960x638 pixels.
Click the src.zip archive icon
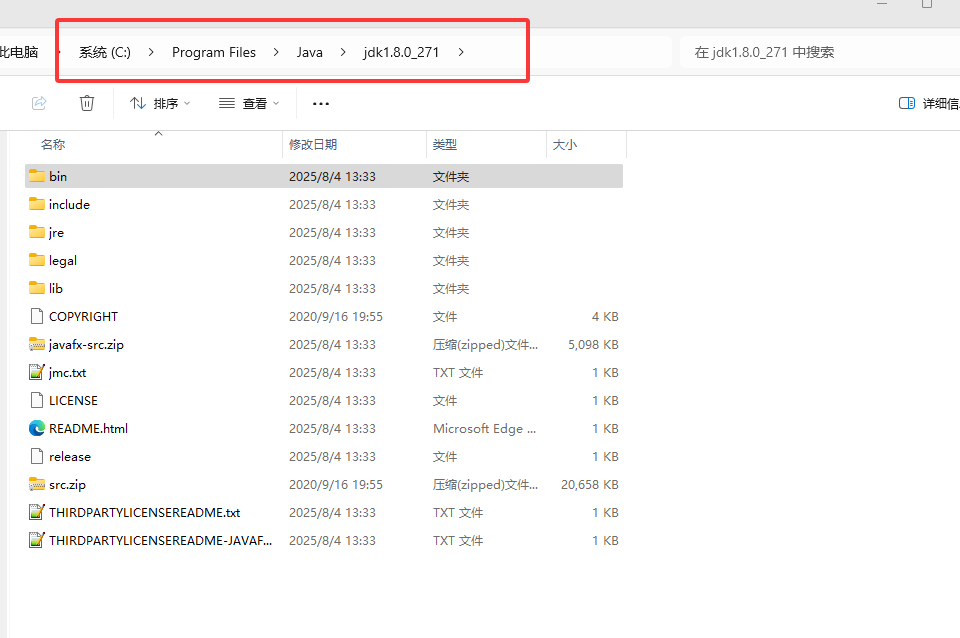point(37,484)
